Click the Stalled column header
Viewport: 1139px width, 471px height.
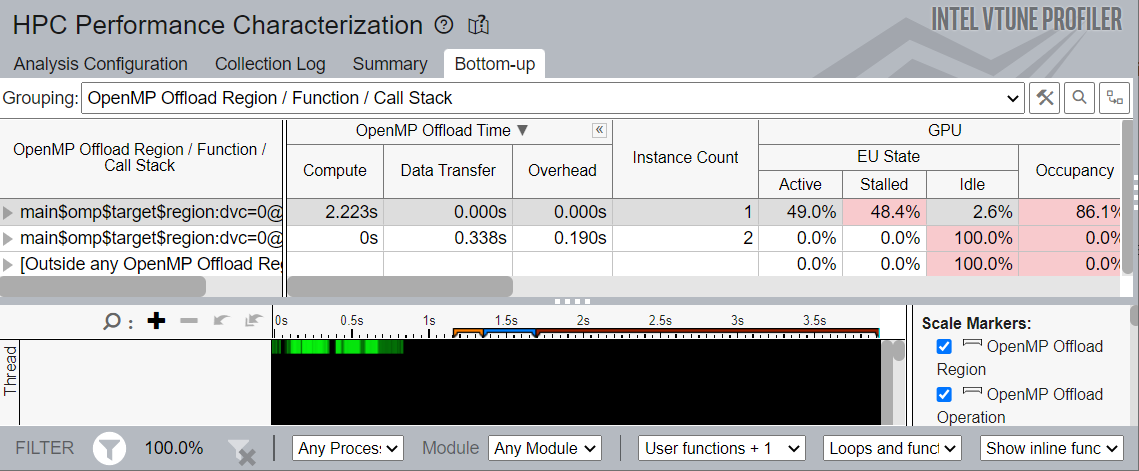884,184
